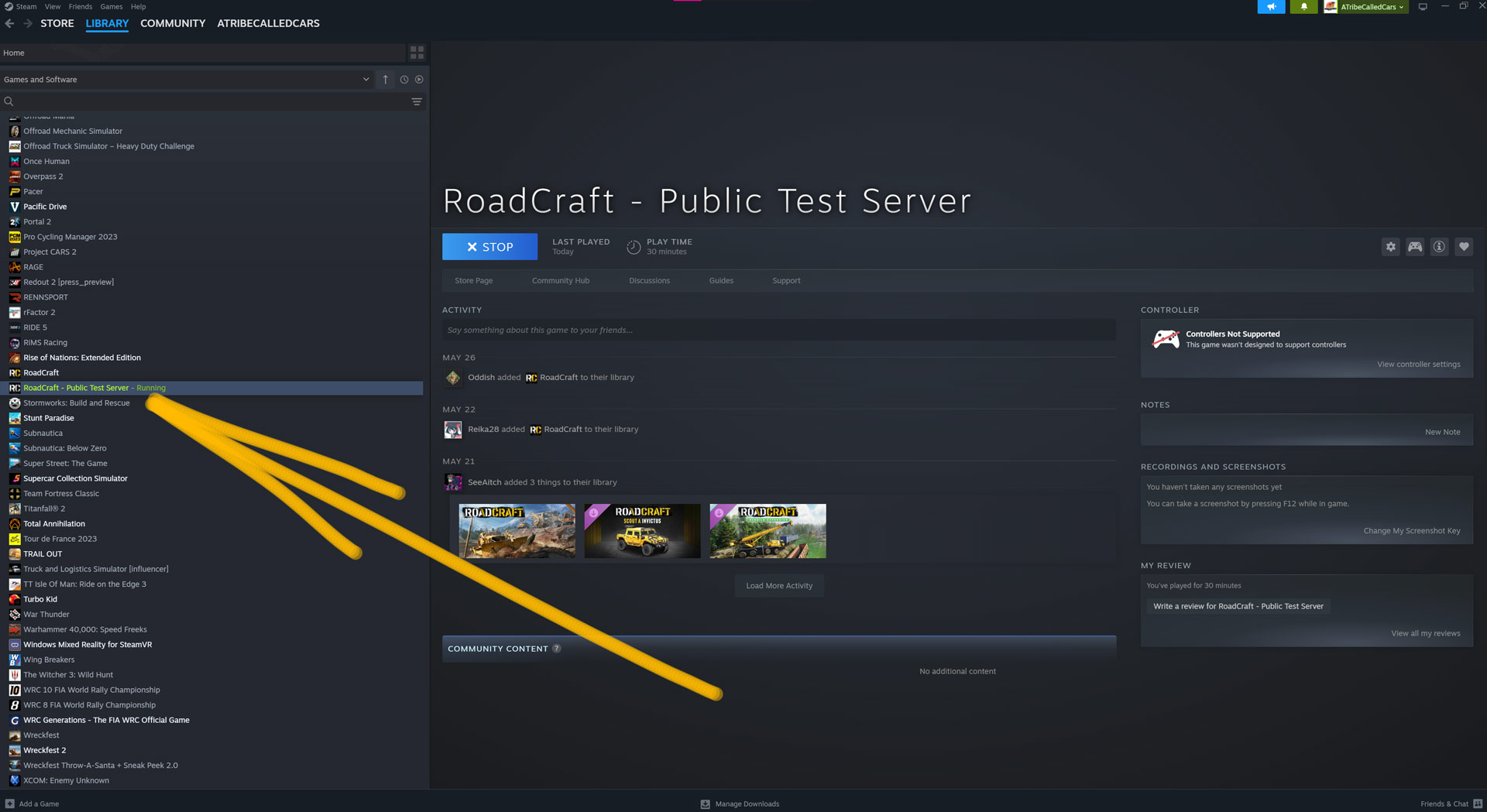This screenshot has width=1487, height=812.
Task: Open advanced filter options icon
Action: (417, 101)
